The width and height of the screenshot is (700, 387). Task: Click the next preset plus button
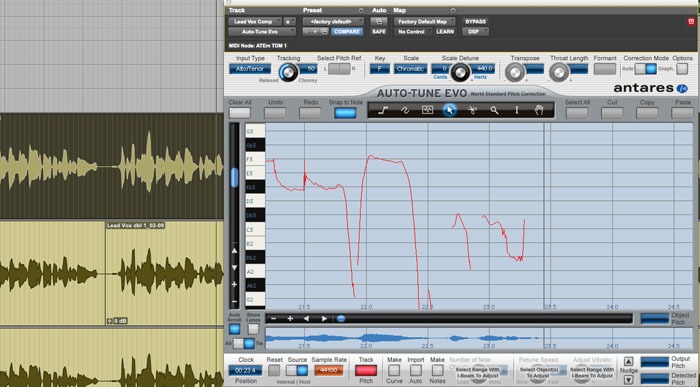[x=315, y=32]
